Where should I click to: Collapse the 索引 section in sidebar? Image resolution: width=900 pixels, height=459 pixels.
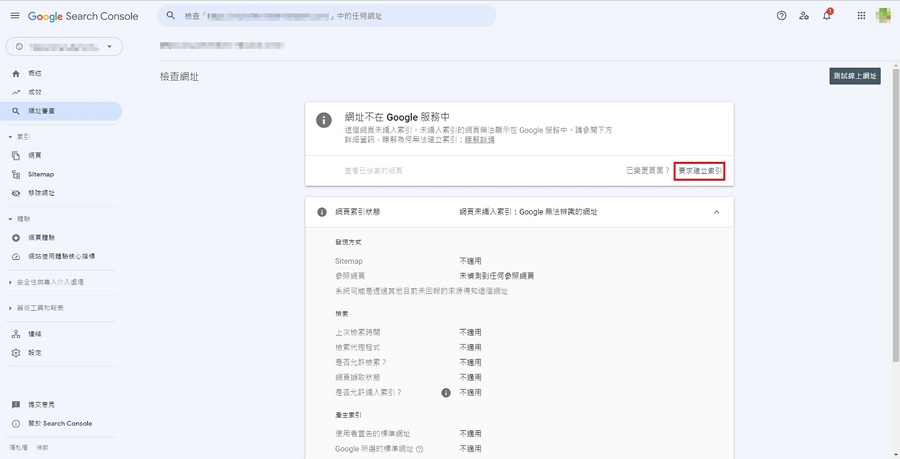pos(10,137)
